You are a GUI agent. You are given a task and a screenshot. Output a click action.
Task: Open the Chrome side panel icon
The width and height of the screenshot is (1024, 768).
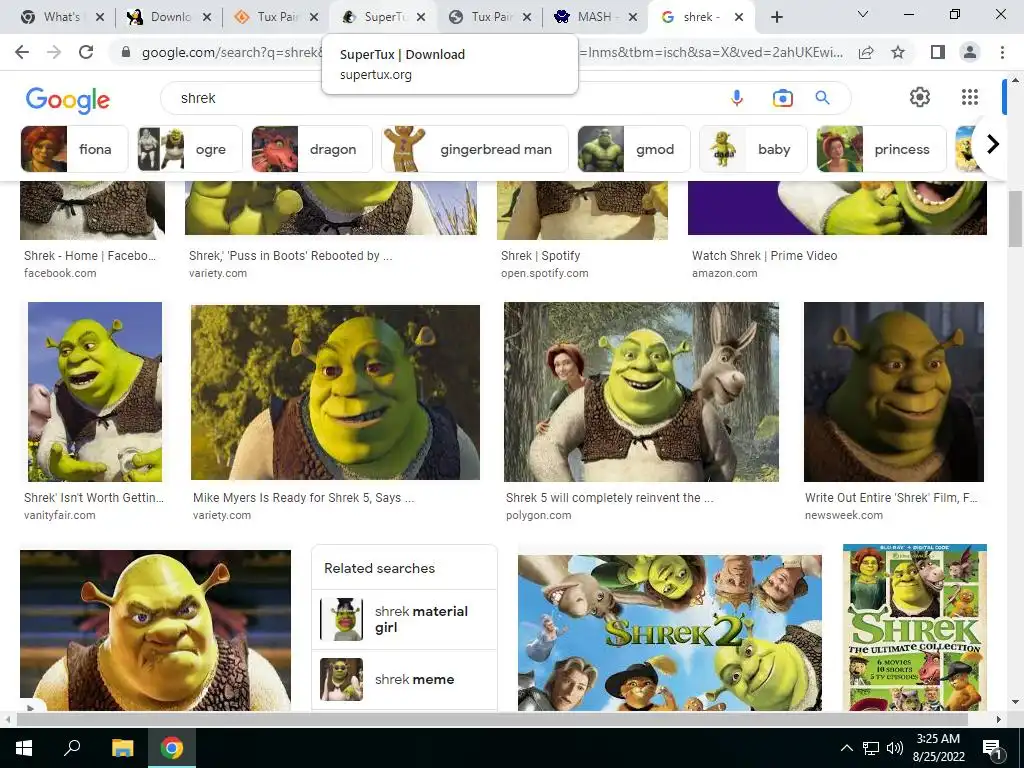click(x=938, y=52)
